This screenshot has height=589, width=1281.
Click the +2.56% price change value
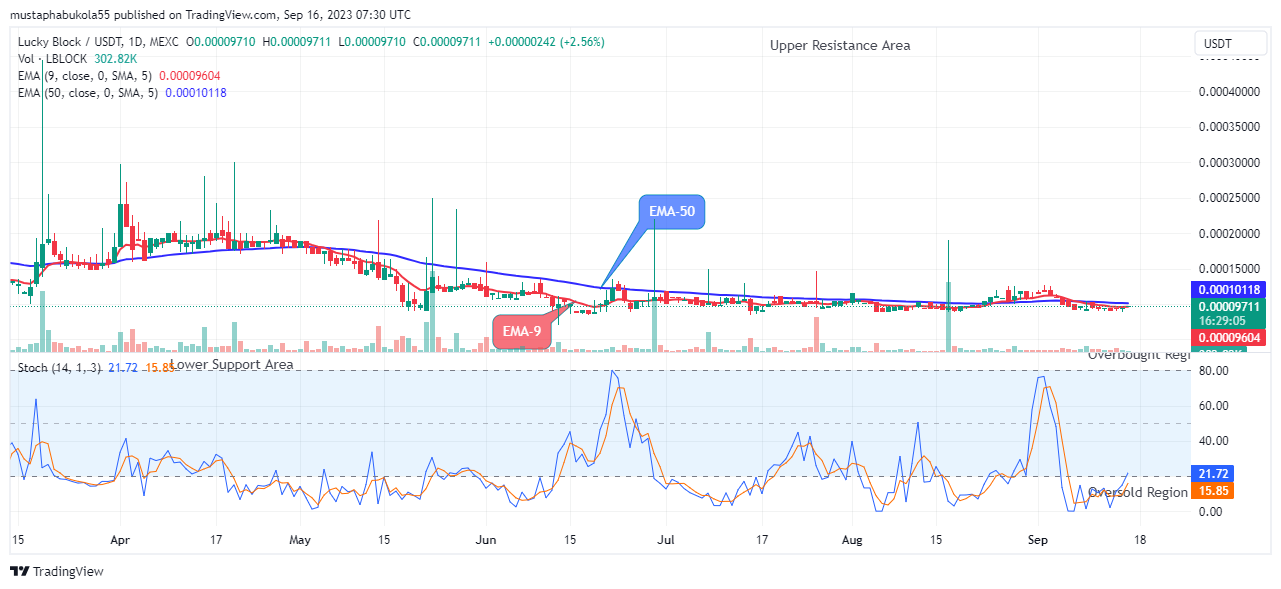pyautogui.click(x=582, y=42)
